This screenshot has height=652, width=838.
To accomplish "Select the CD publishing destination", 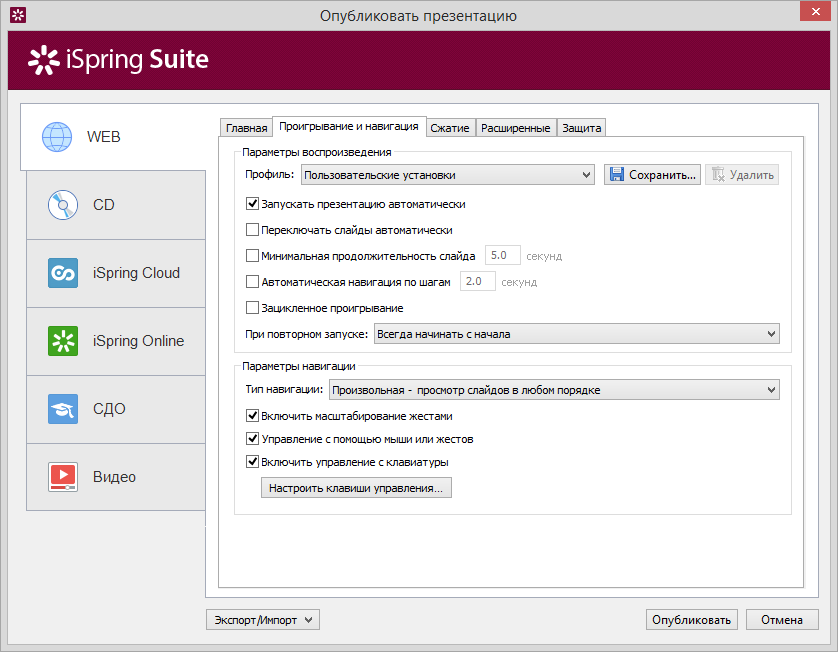I will point(116,205).
